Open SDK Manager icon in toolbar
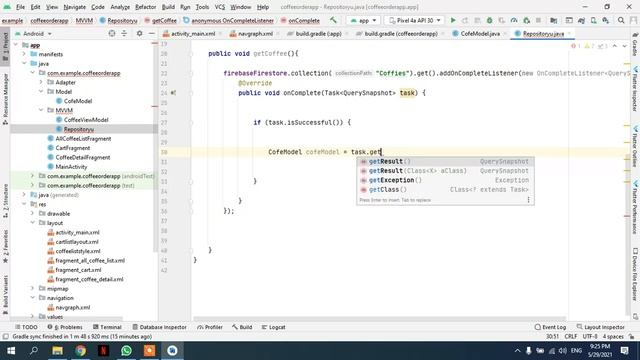The height and width of the screenshot is (360, 640). click(x=606, y=20)
